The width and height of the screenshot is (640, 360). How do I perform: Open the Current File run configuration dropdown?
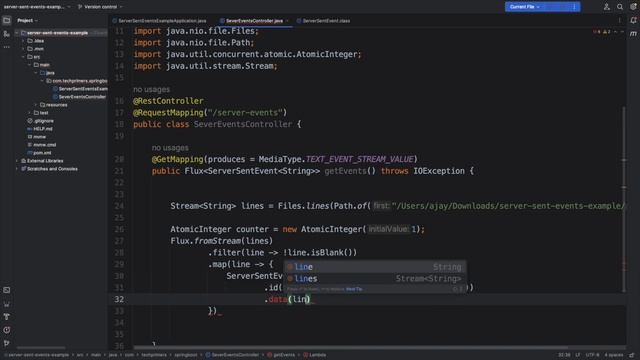pos(525,7)
